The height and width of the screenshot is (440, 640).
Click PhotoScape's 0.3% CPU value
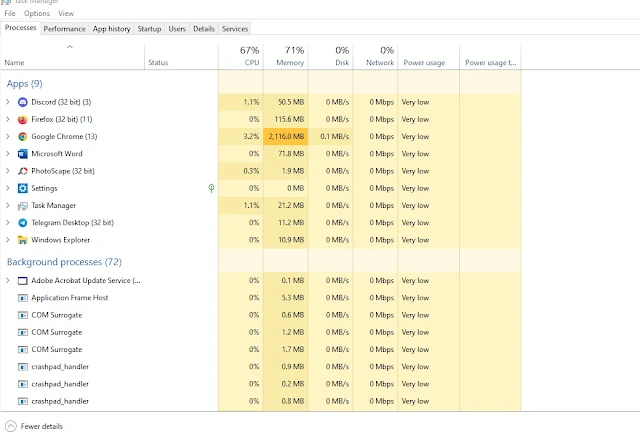pyautogui.click(x=251, y=171)
